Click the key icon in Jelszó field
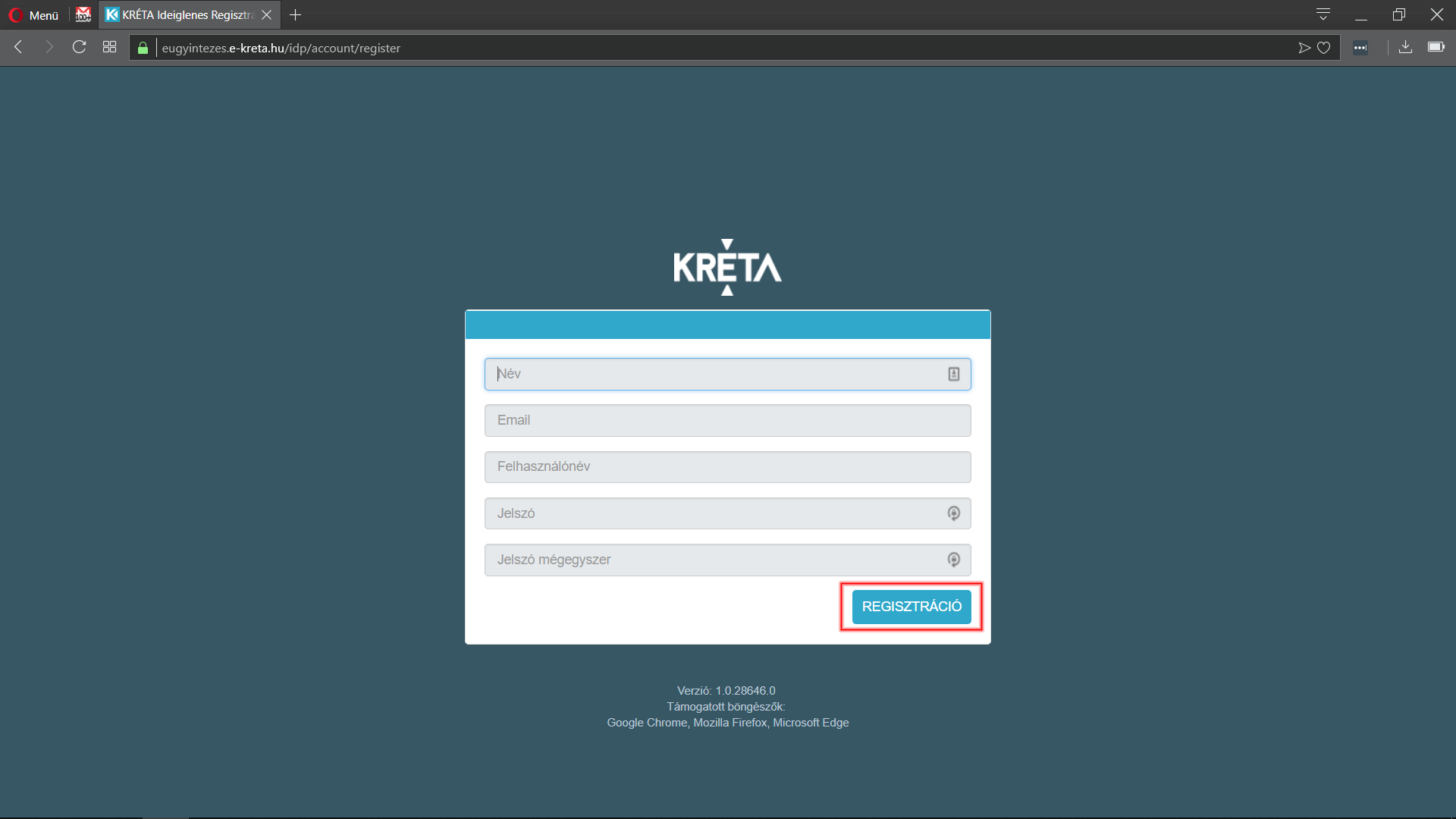Screen dimensions: 1456x819 (954, 513)
